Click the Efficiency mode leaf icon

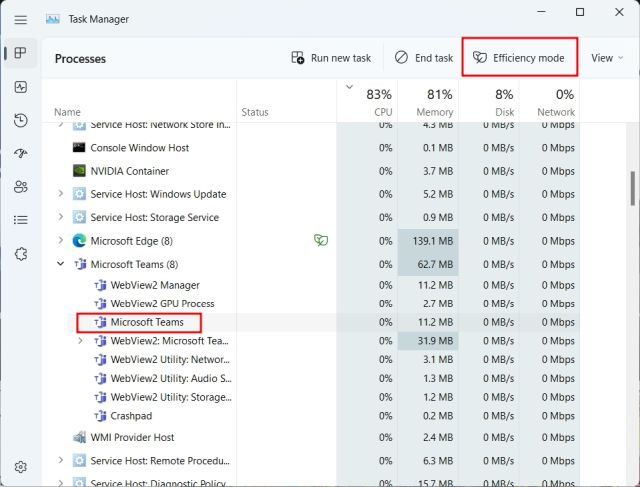click(480, 58)
